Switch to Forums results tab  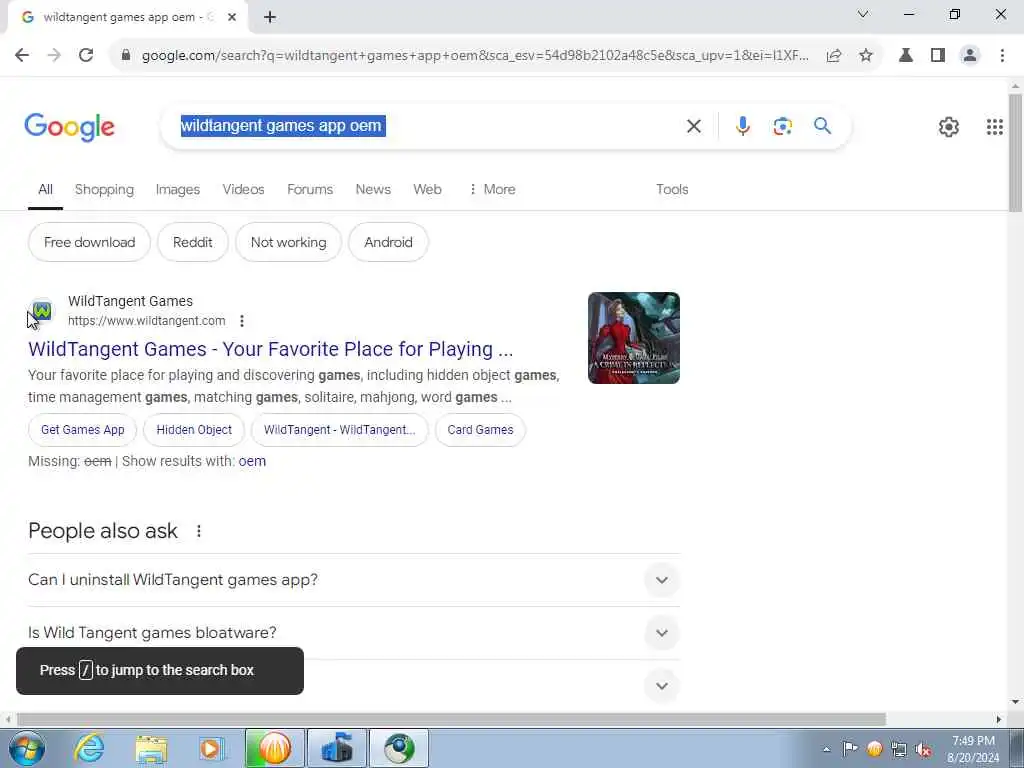pos(310,189)
